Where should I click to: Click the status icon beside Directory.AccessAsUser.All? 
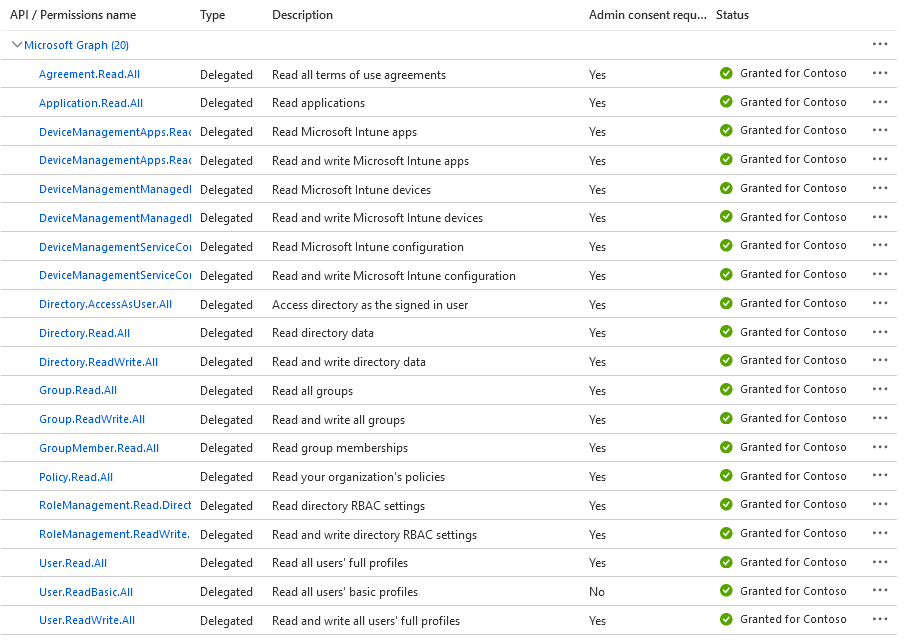pyautogui.click(x=726, y=303)
